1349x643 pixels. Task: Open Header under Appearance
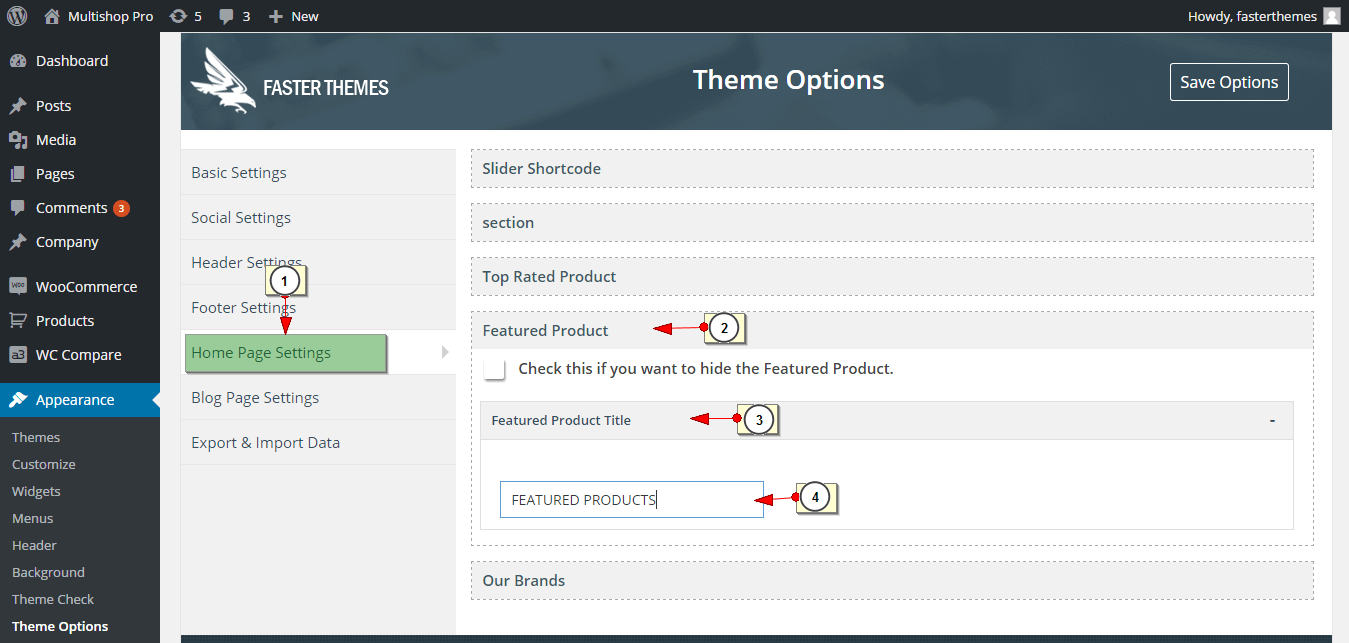(34, 546)
